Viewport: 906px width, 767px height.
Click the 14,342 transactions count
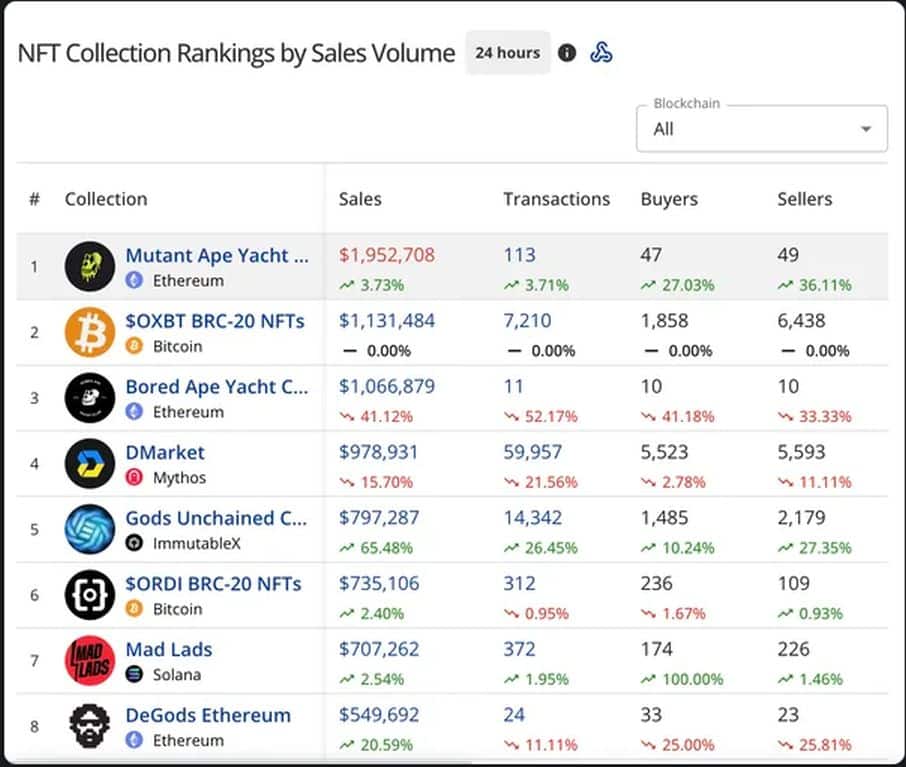point(532,518)
